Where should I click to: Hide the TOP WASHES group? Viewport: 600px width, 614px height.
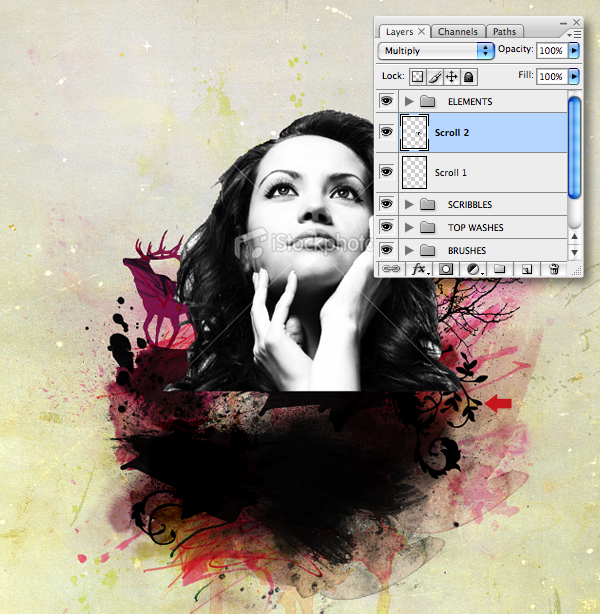(x=387, y=227)
